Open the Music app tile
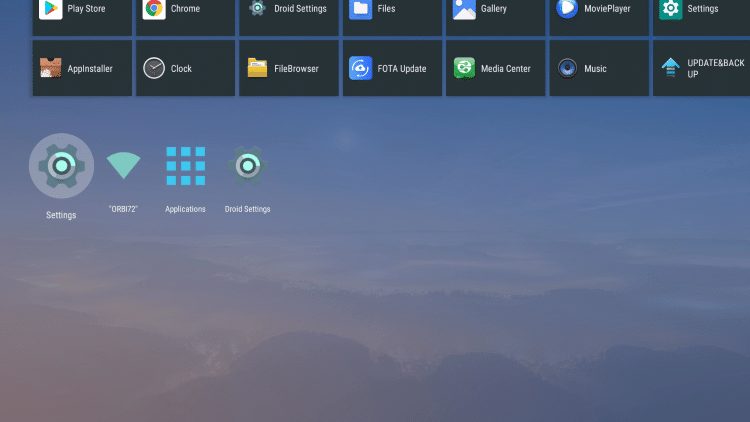The image size is (750, 422). [x=599, y=68]
